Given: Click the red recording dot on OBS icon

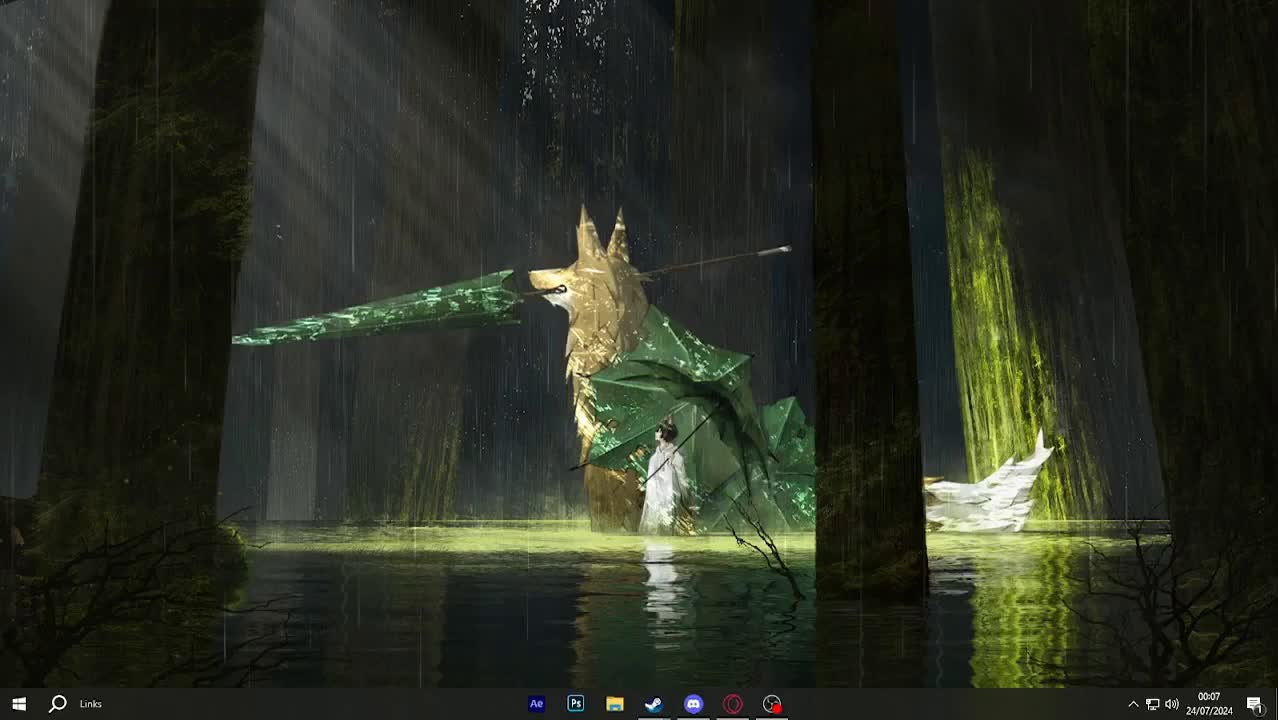Looking at the screenshot, I should coord(777,710).
